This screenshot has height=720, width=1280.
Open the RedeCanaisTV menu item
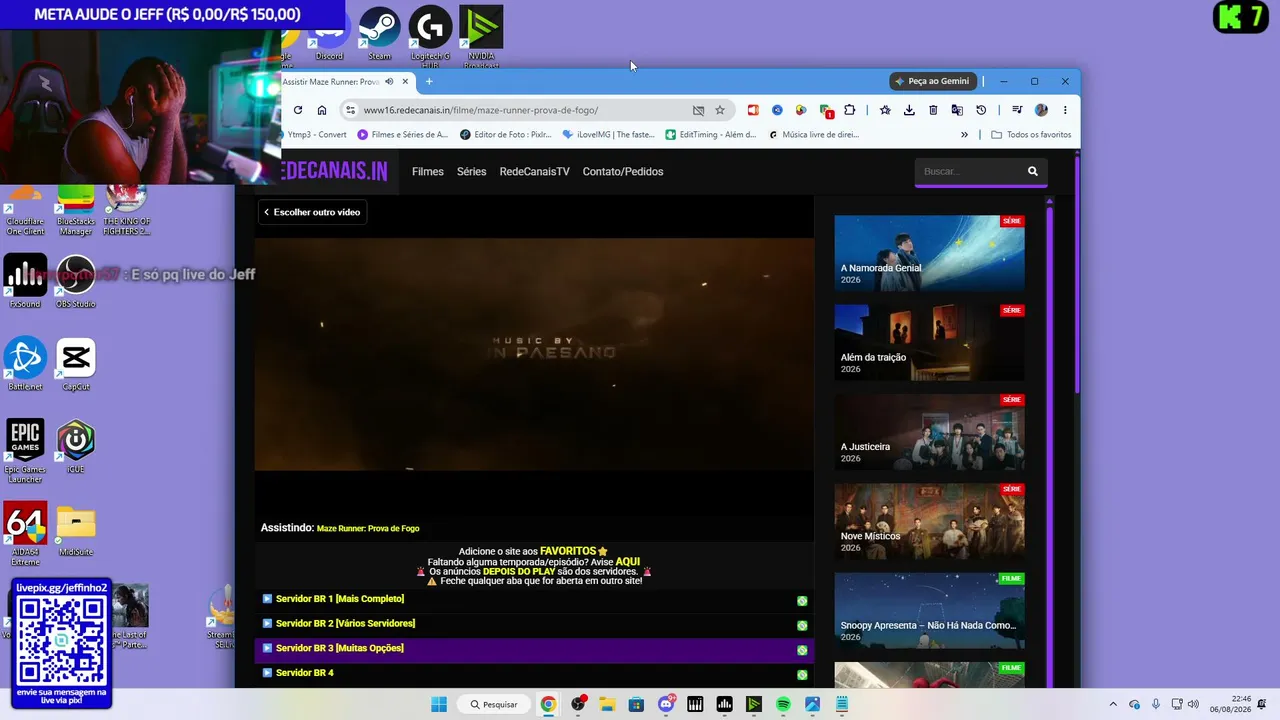coord(534,172)
